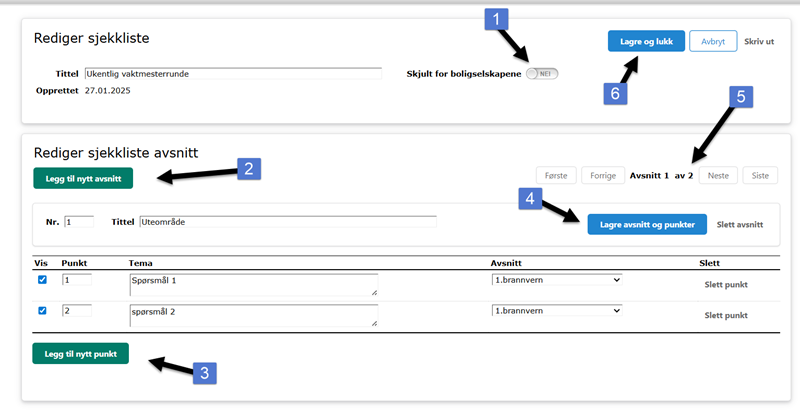Uncheck the Vis checkbox for punkt 1
800x411 pixels.
coord(42,281)
